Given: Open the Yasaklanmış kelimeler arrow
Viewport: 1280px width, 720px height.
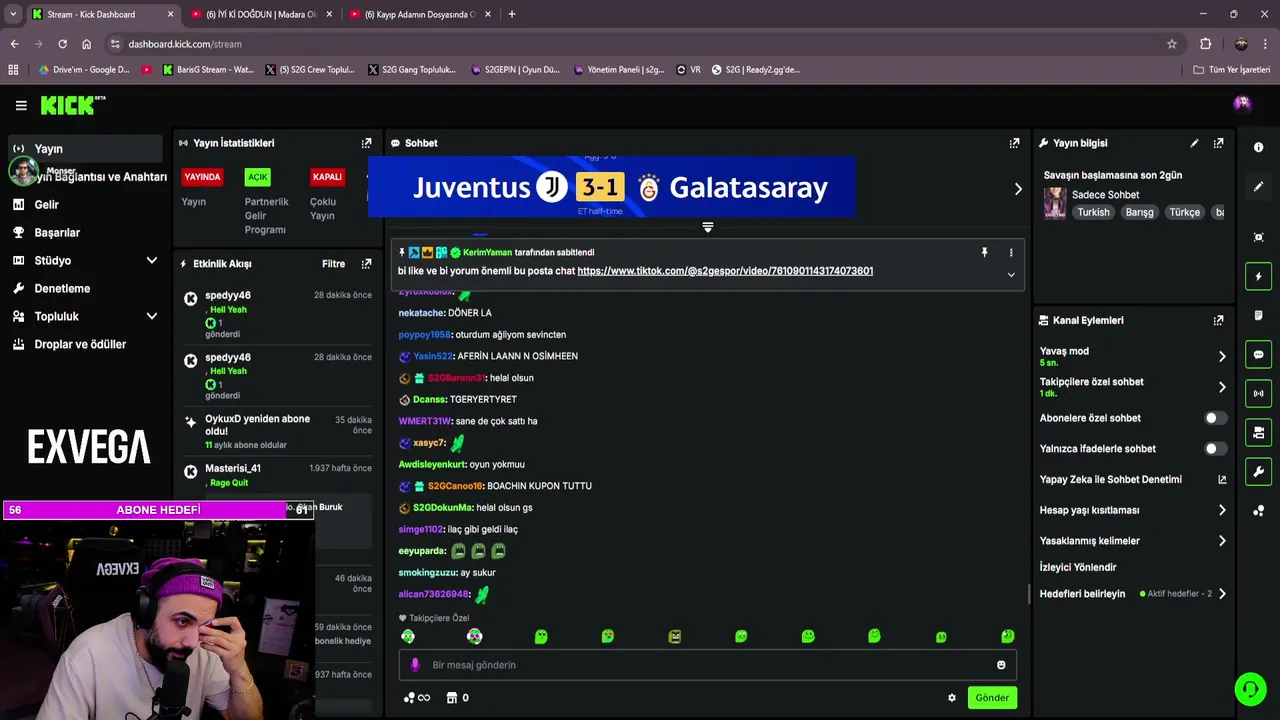Looking at the screenshot, I should [x=1222, y=541].
